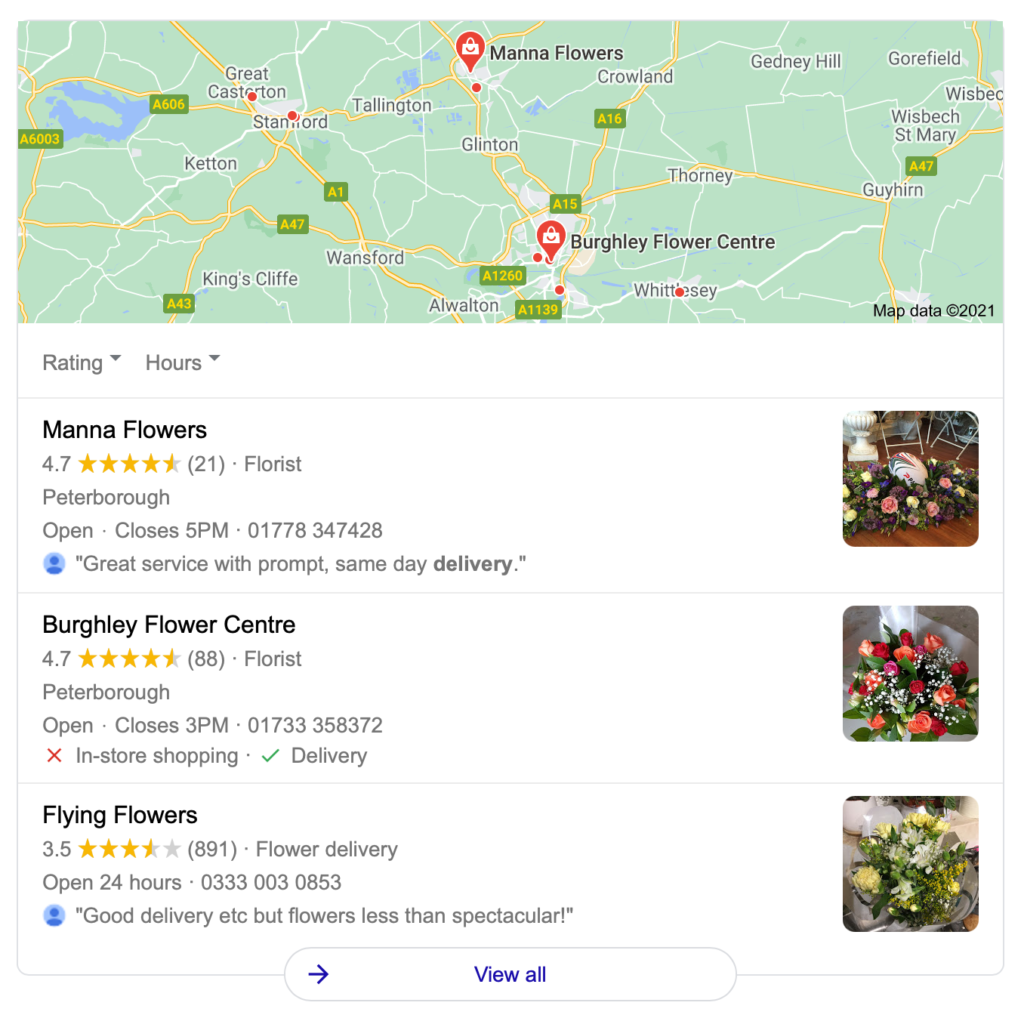Viewport: 1024px width, 1018px height.
Task: Open the Flying Flowers photo thumbnail
Action: click(x=910, y=863)
